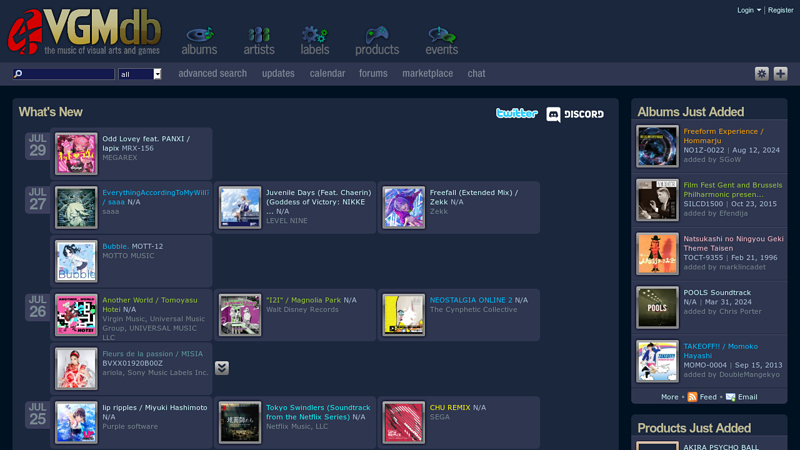Open CHU REMIX cover thumbnail
Viewport: 800px width, 450px height.
pos(404,422)
